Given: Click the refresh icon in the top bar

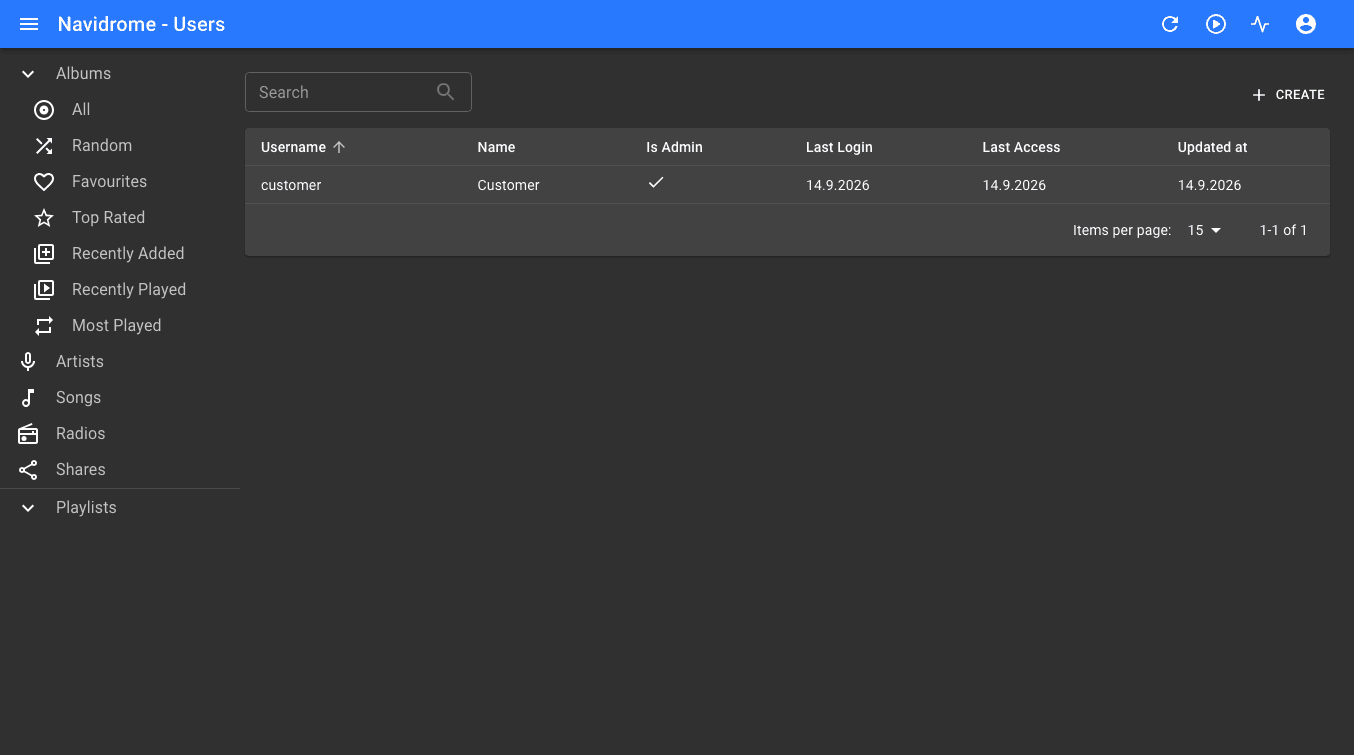Looking at the screenshot, I should tap(1170, 24).
